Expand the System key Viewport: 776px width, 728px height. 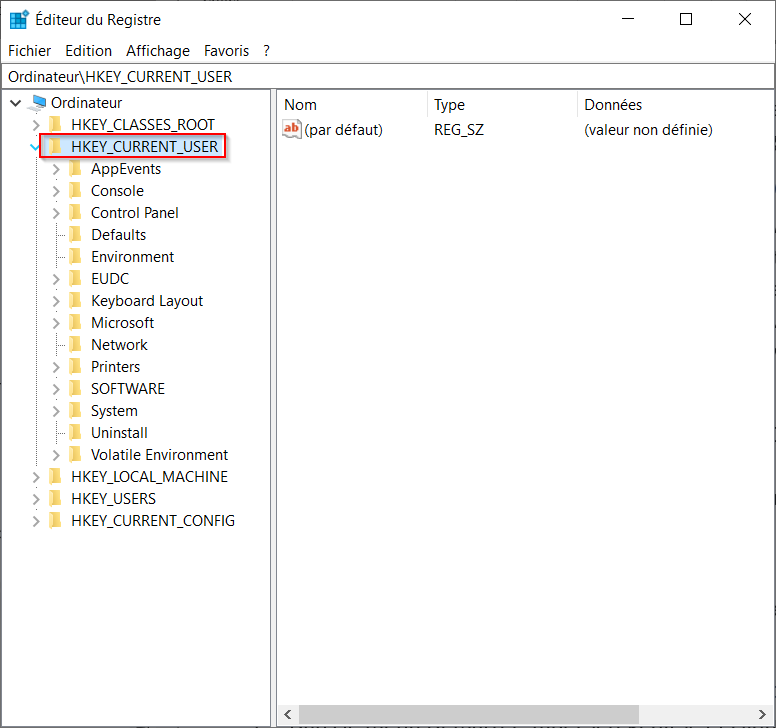56,411
